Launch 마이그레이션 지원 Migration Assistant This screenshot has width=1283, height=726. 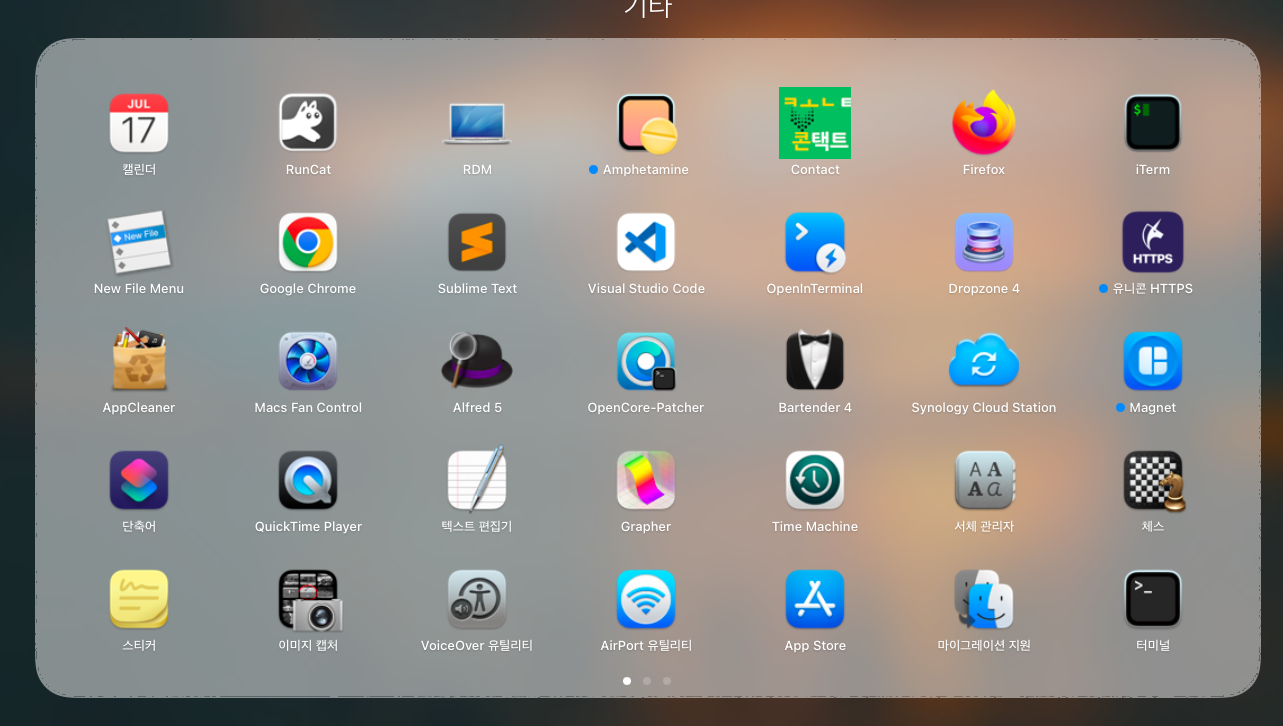point(984,599)
